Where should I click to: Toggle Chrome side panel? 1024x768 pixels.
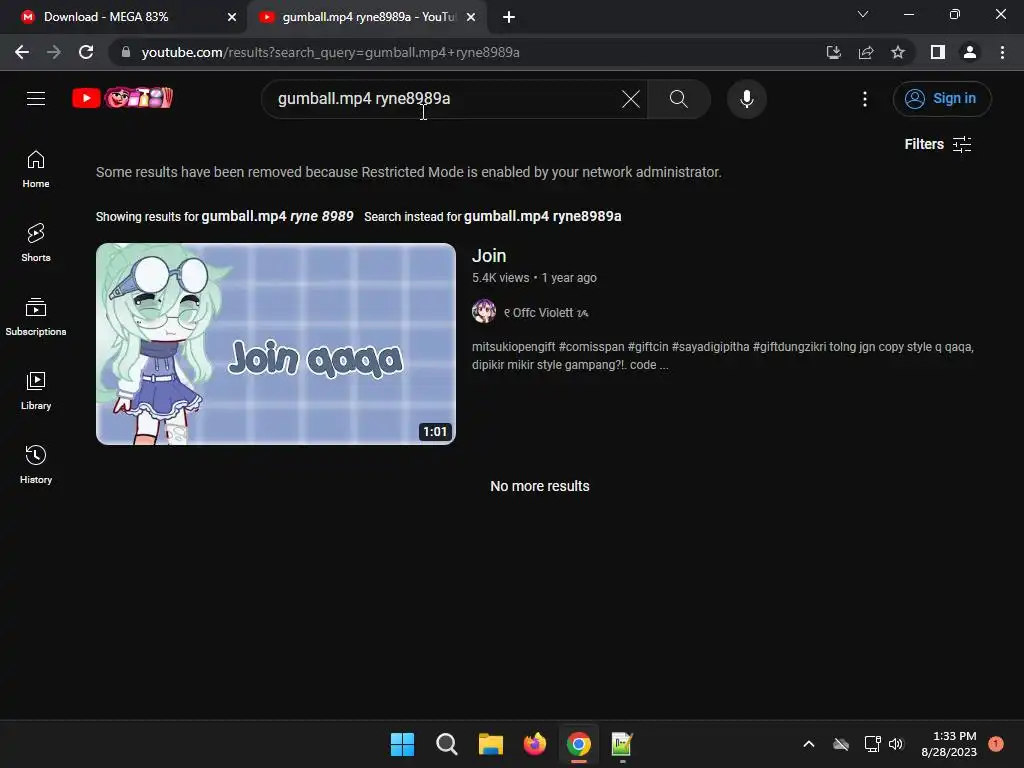click(x=938, y=52)
